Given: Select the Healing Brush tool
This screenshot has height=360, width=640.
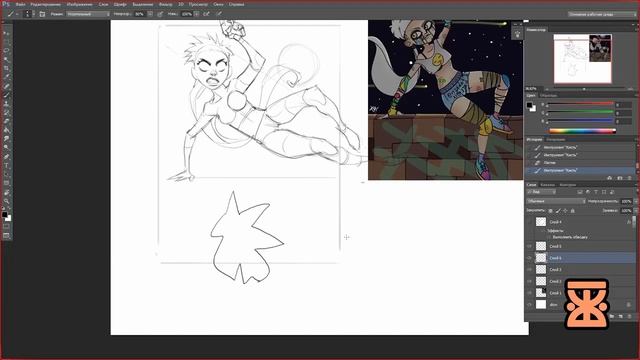Looking at the screenshot, I should point(6,86).
